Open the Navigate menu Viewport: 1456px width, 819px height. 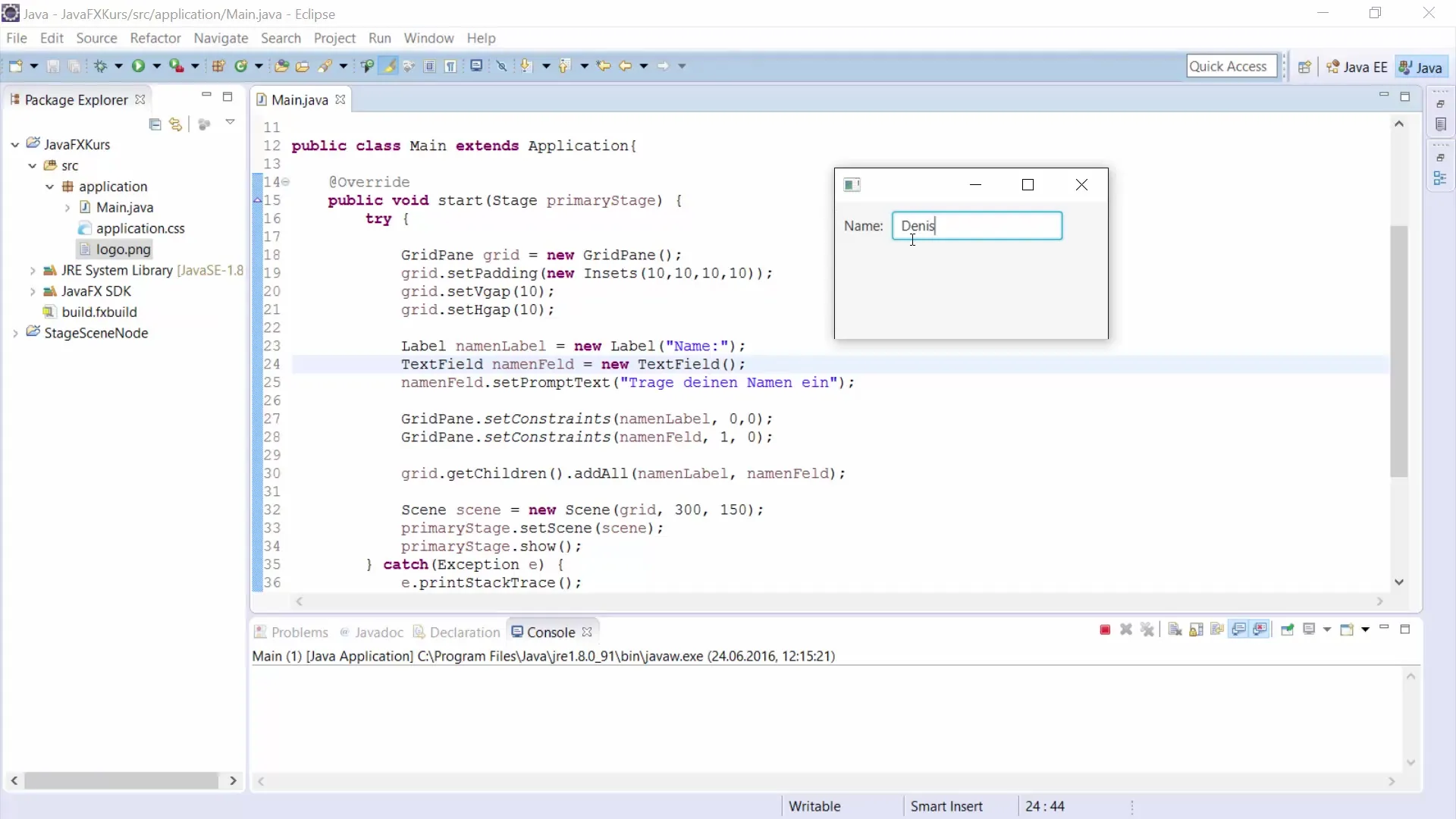[221, 38]
